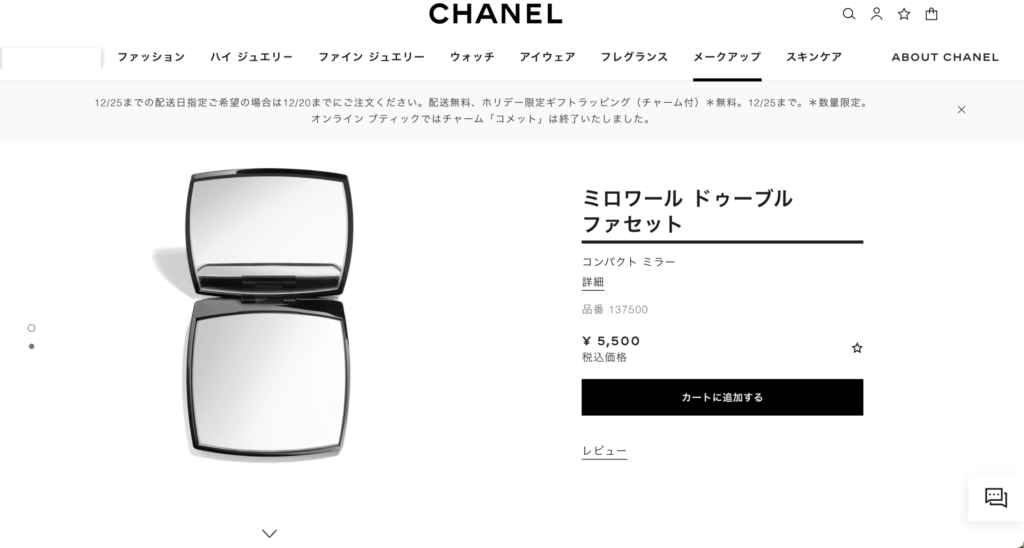
Task: Jump to reviews via レビュー link
Action: click(604, 451)
